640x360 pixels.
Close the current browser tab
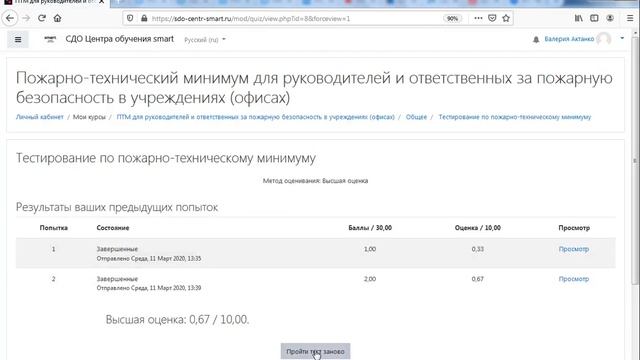click(x=102, y=2)
